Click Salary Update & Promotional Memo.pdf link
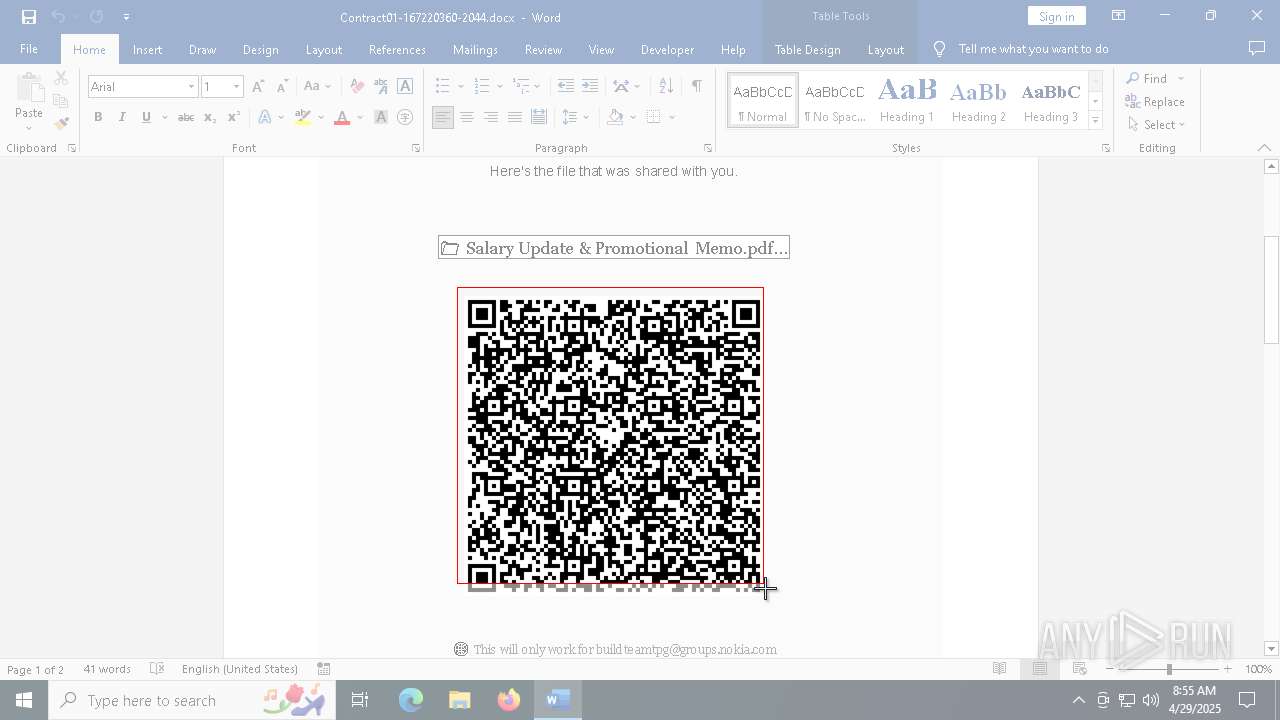This screenshot has height=720, width=1280. click(x=614, y=248)
